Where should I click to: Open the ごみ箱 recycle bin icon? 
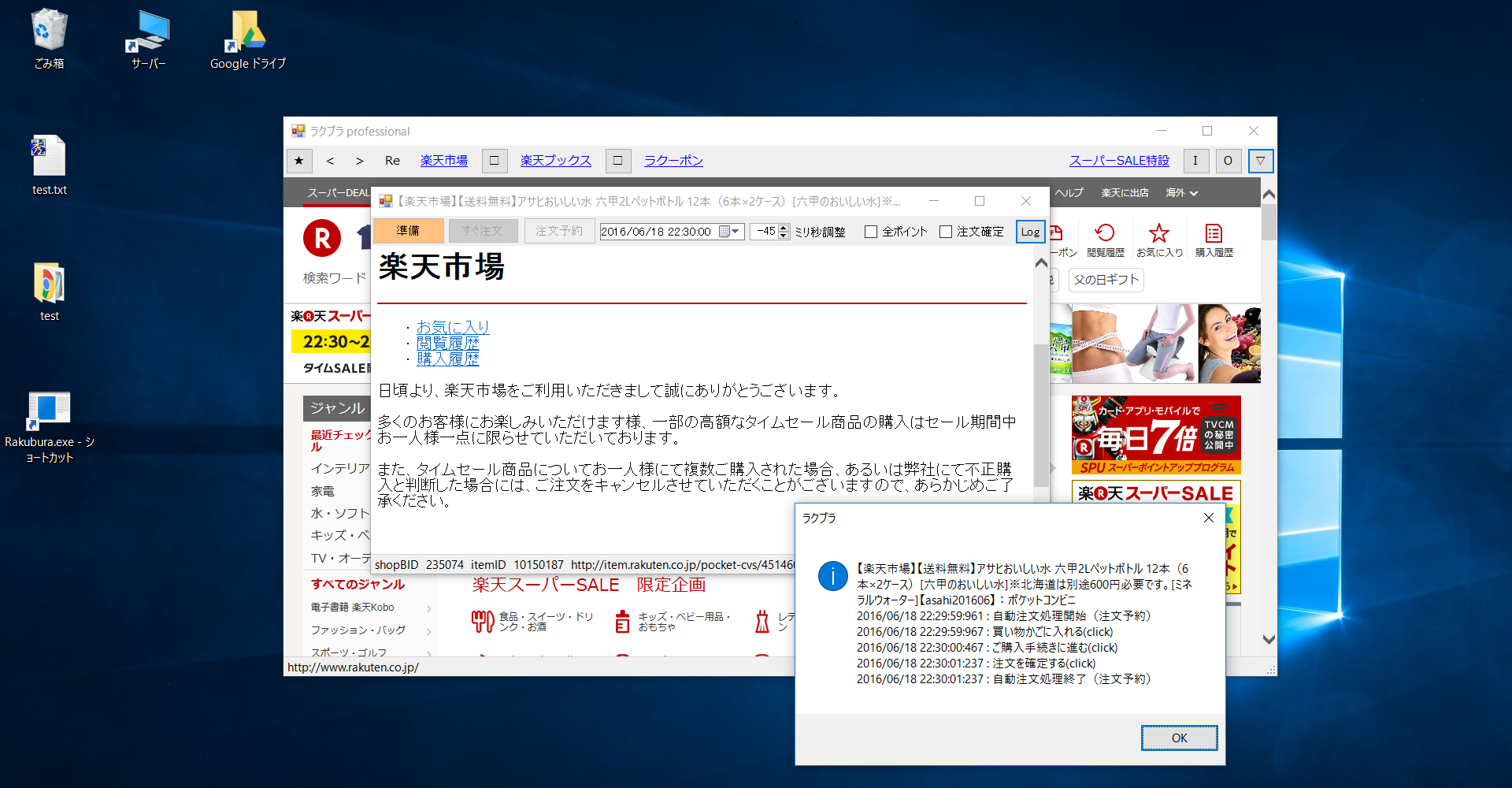click(49, 39)
